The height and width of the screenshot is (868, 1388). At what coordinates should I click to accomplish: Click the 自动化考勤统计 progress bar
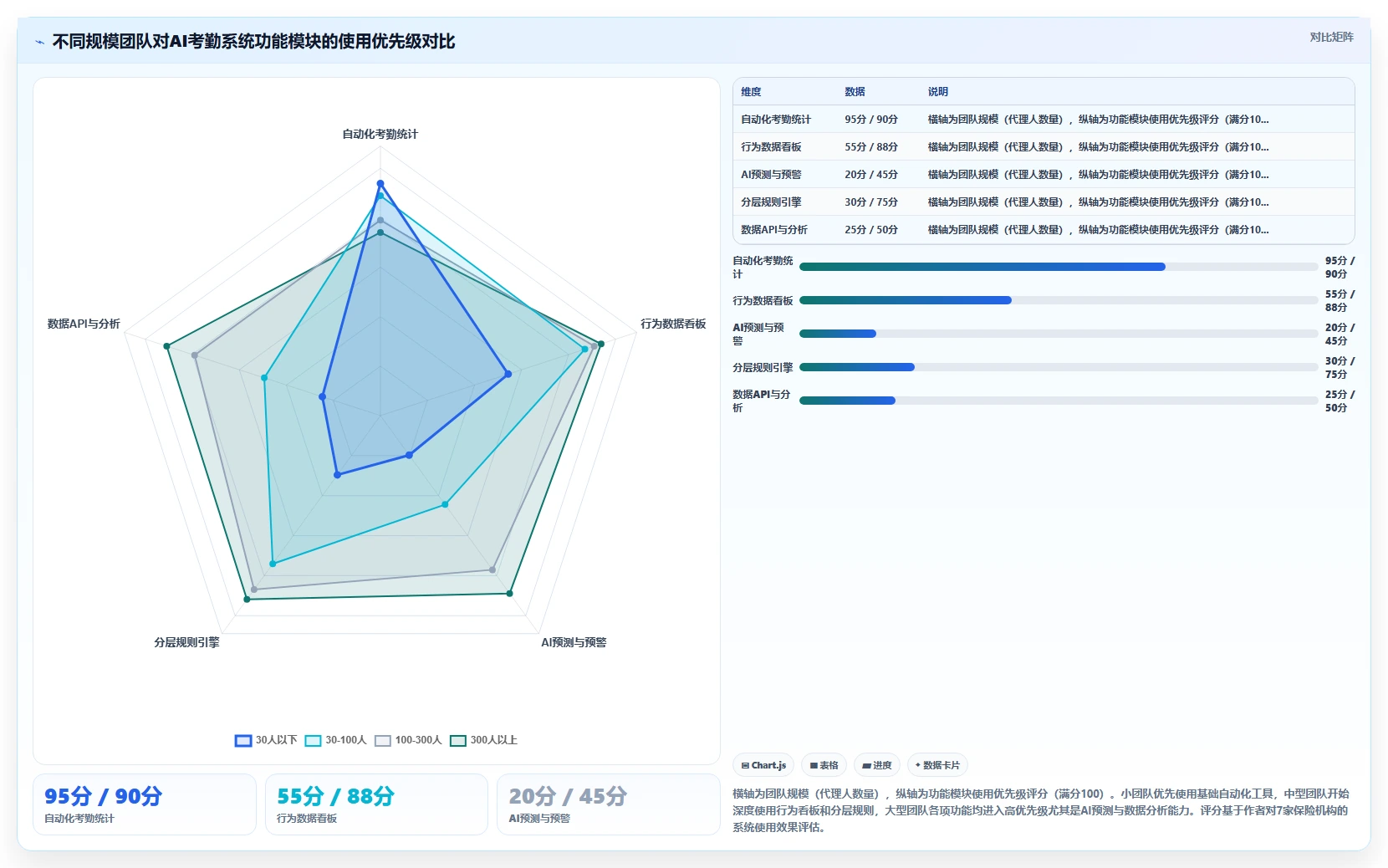(x=1059, y=267)
